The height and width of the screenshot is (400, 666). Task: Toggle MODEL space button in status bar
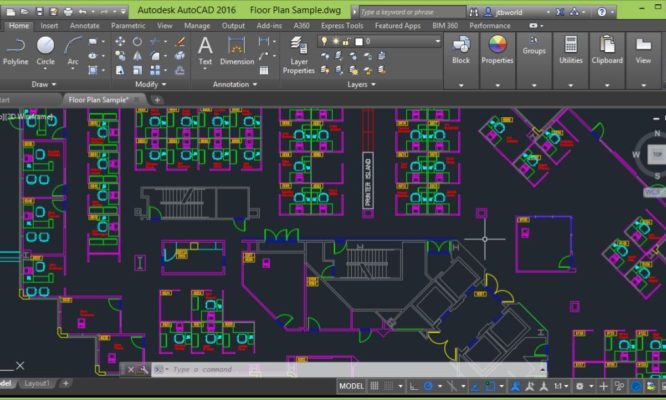tap(351, 385)
